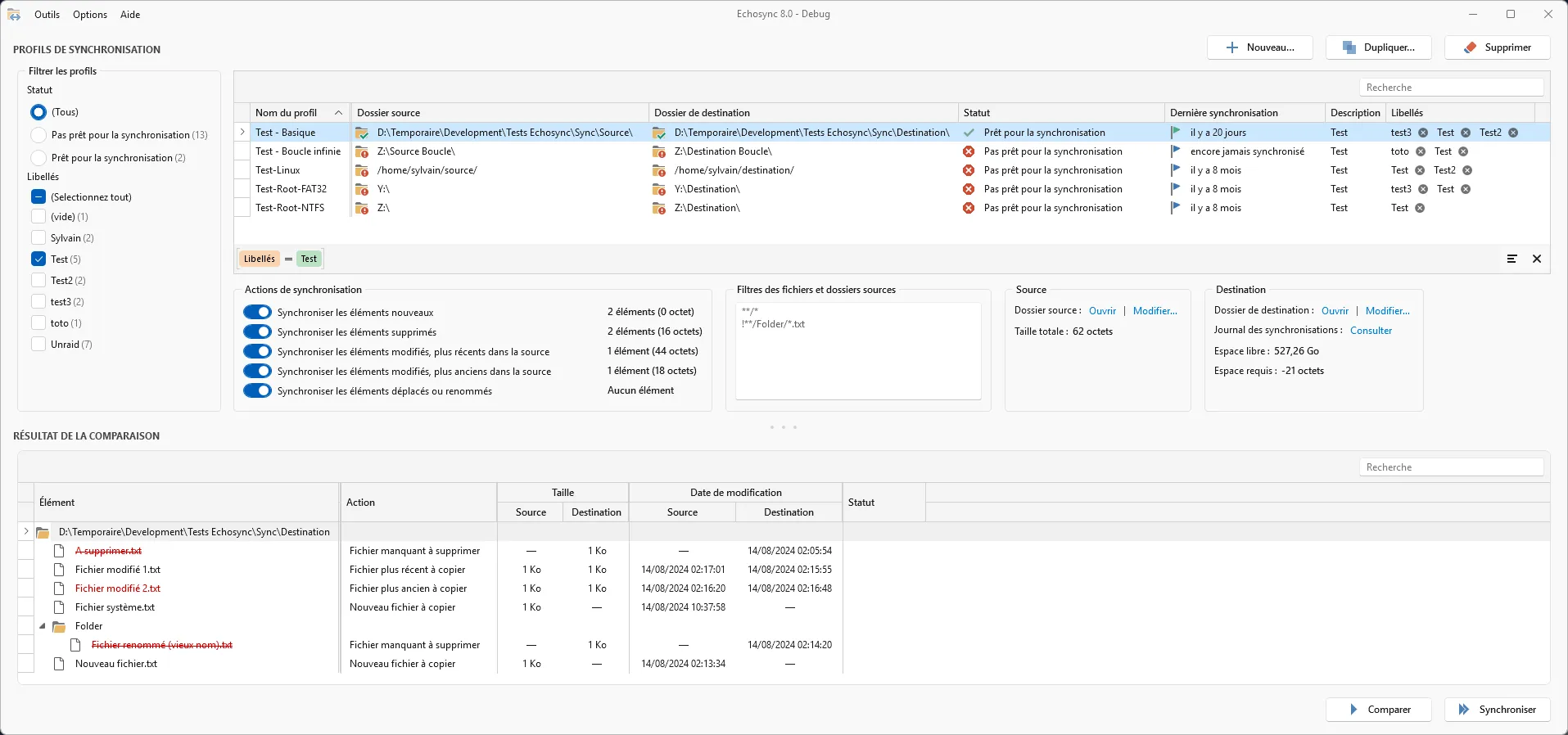
Task: Click green checkmark status icon of Test - Basique
Action: pos(969,133)
